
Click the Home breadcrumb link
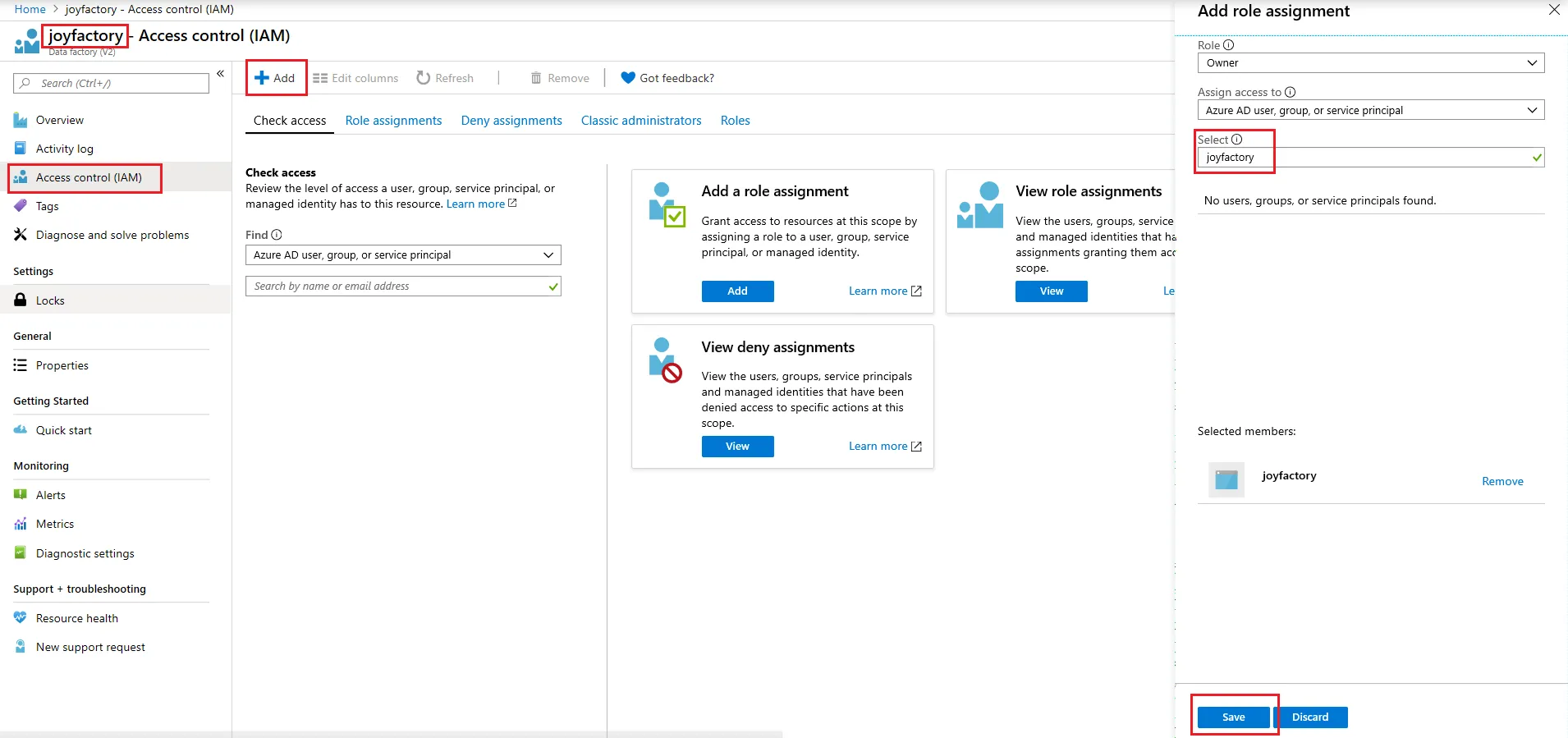(x=30, y=9)
